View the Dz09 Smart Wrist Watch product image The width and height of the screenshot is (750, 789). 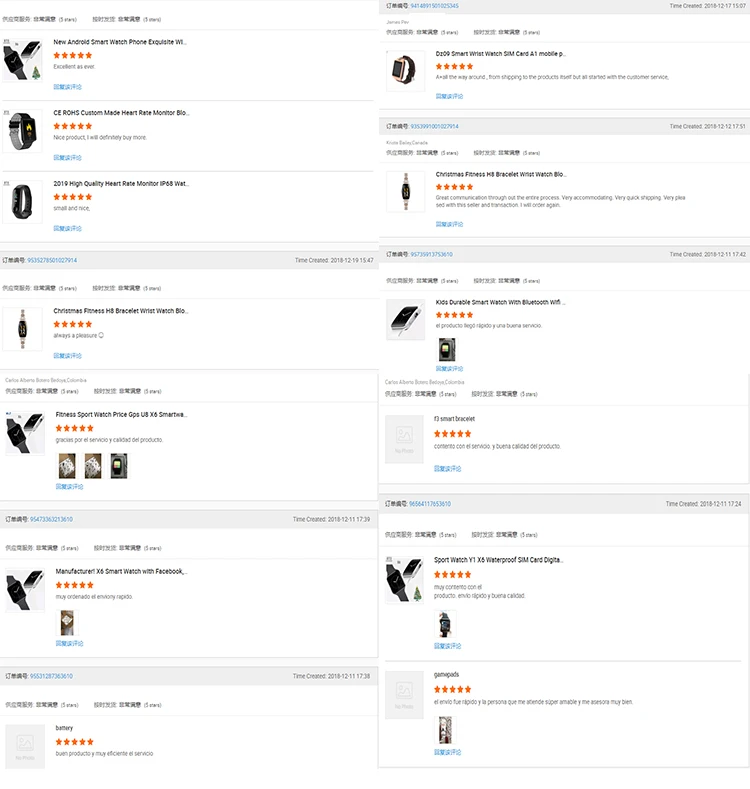(405, 70)
